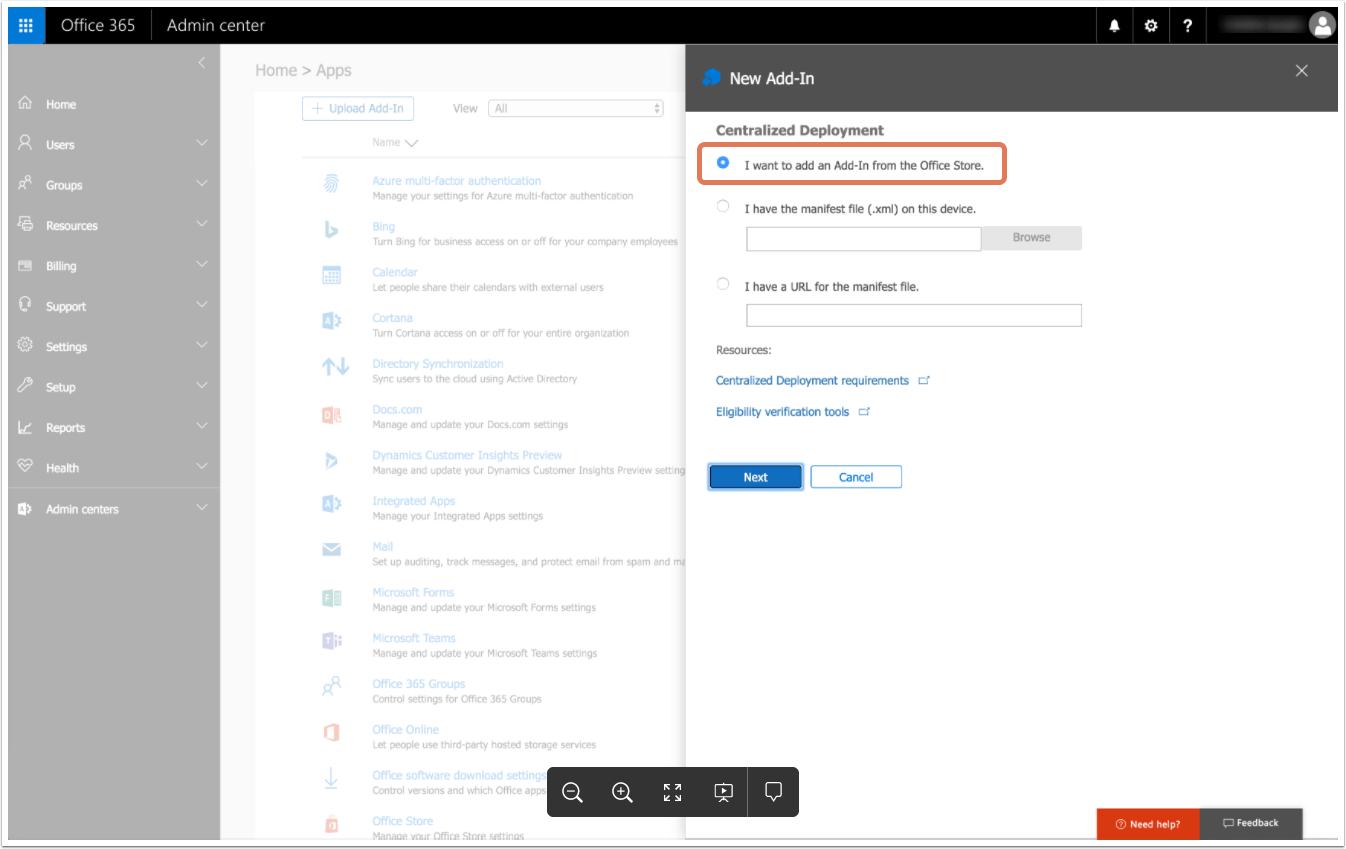
Task: Go to Home in the left navigation
Action: point(60,103)
